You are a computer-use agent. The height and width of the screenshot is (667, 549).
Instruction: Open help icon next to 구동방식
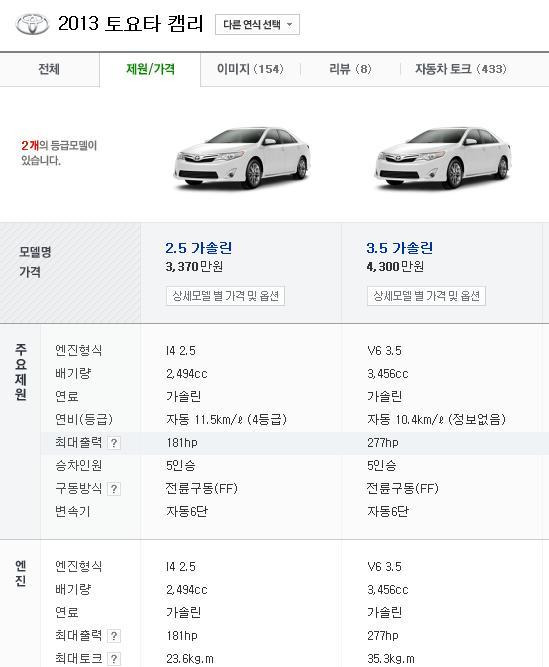point(114,489)
